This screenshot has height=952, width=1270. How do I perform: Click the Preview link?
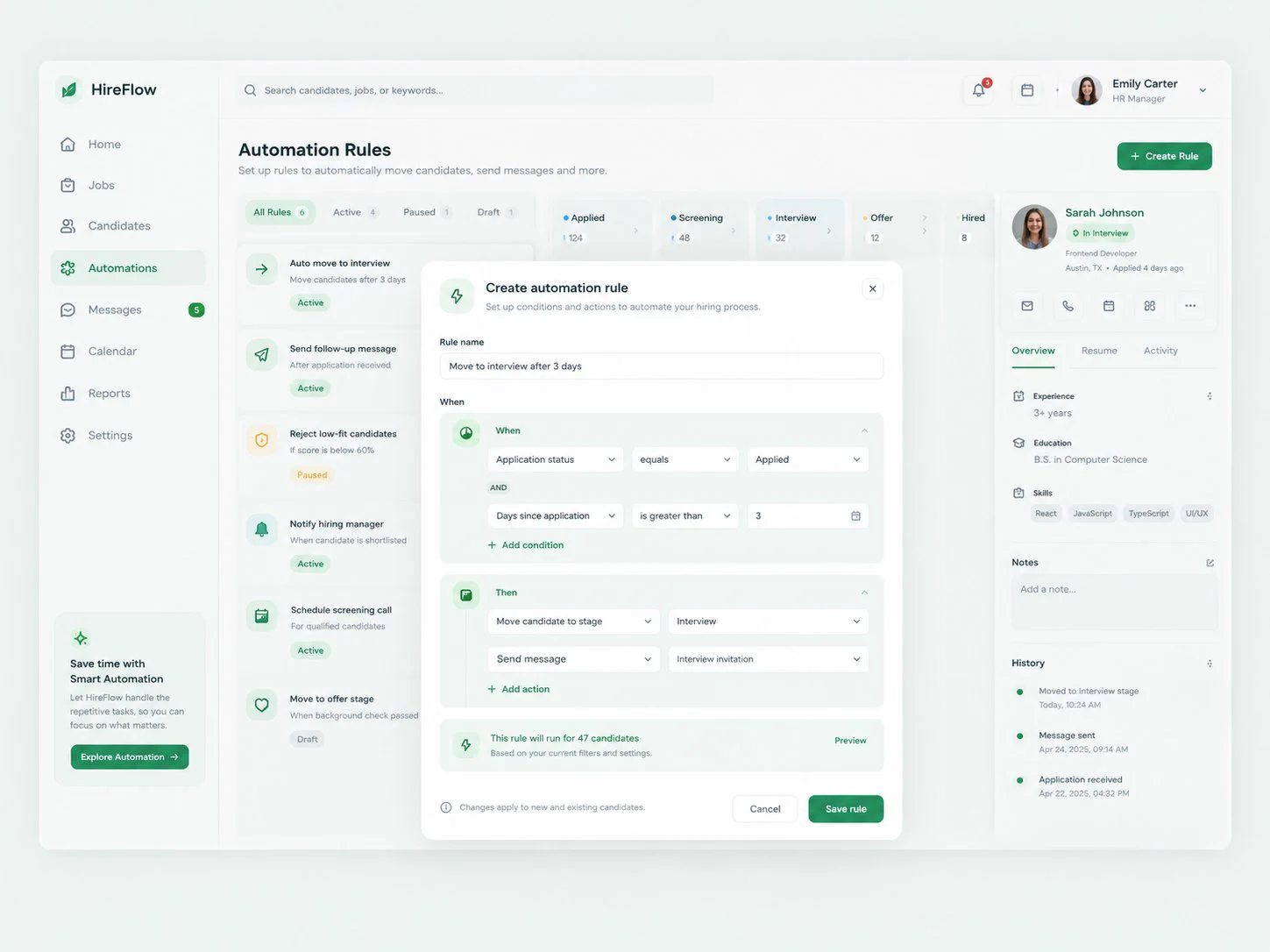pos(850,741)
